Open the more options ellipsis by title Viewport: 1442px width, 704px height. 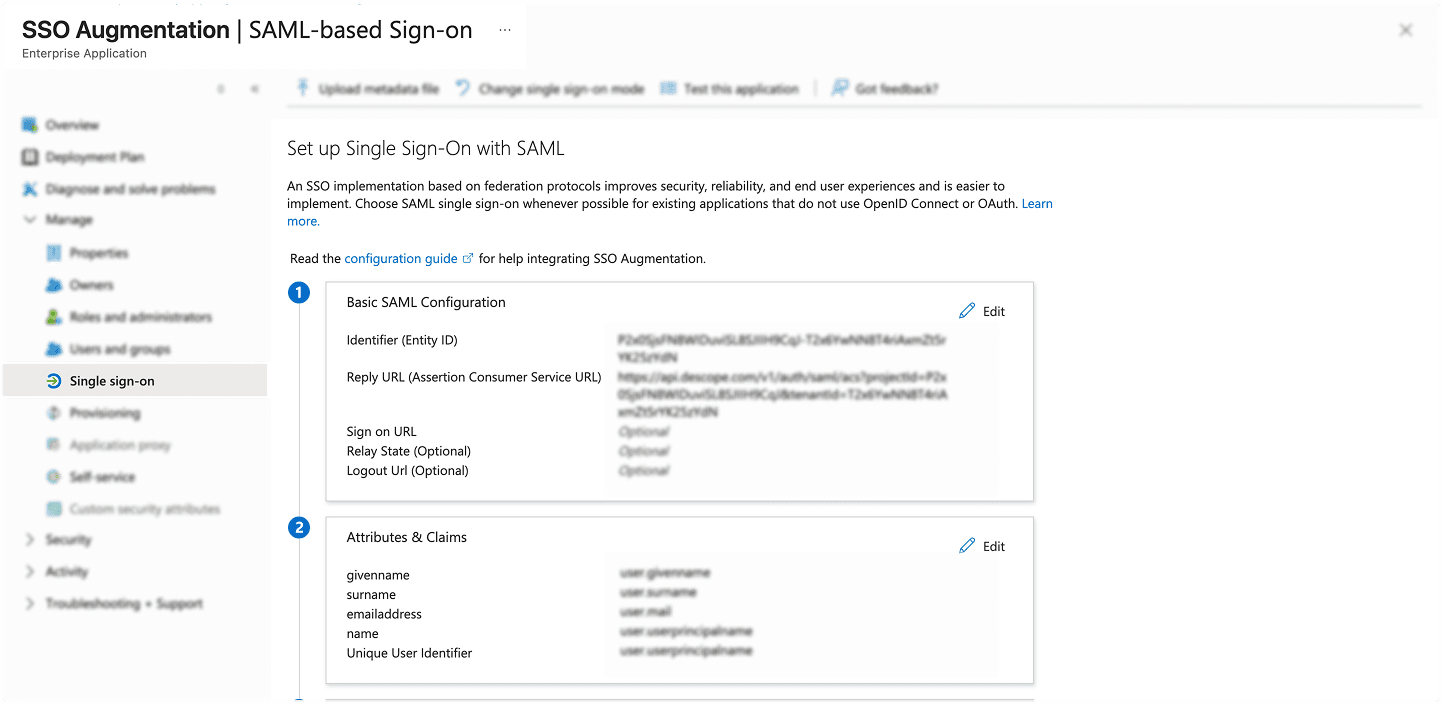pos(505,30)
